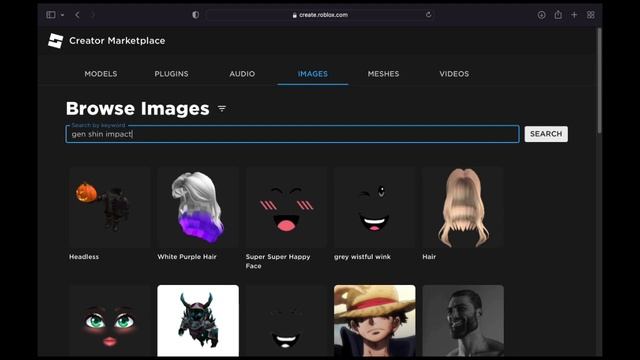Expand the sidebar dropdown arrow in toolbar

click(62, 15)
